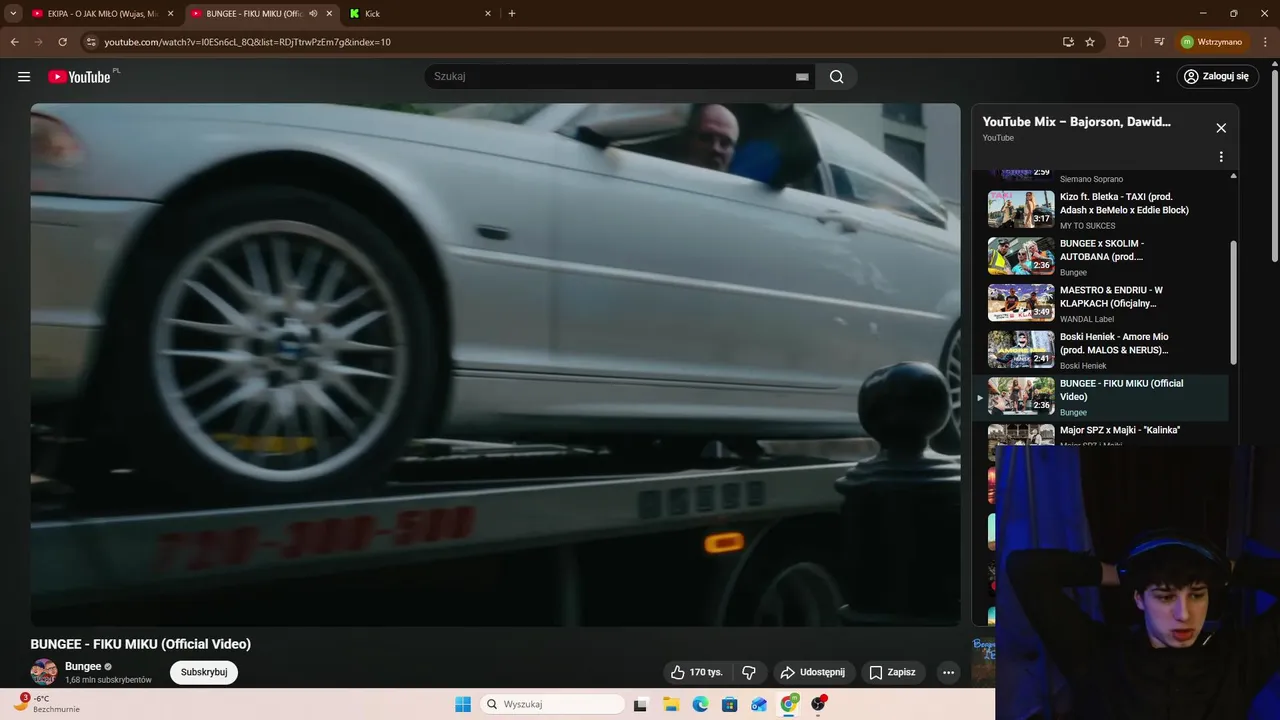
Task: Open Microsoft Edge from the taskbar
Action: 700,704
